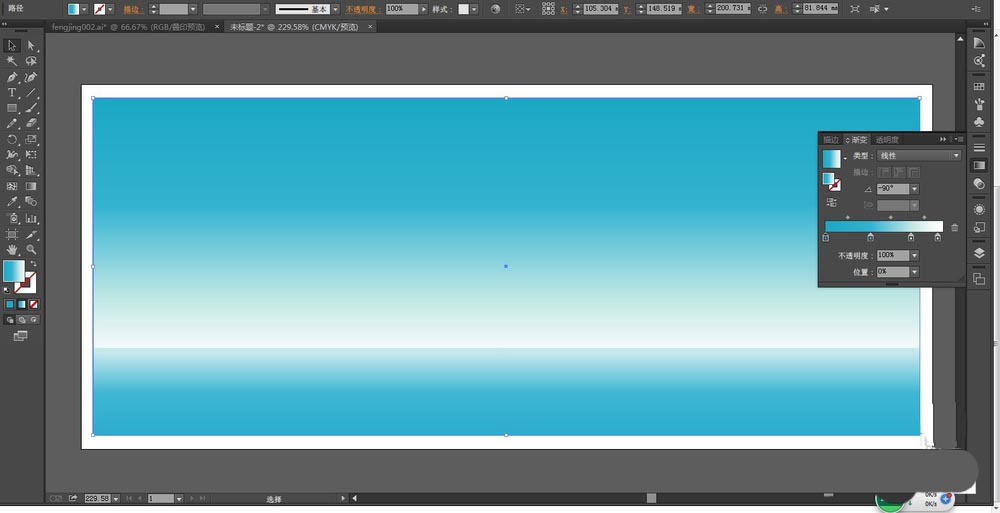Select the Column Graph tool
Viewport: 1000px width, 513px height.
[31, 218]
